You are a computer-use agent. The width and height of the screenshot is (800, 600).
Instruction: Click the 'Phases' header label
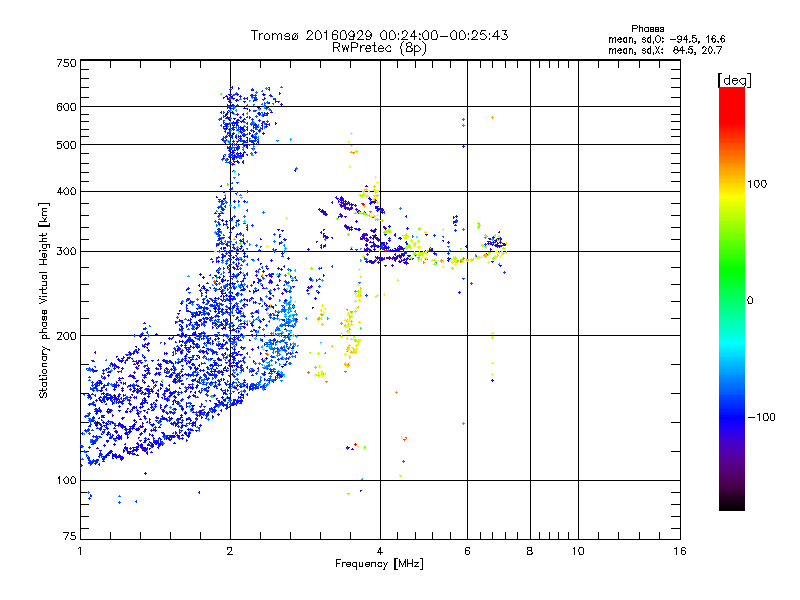click(647, 29)
